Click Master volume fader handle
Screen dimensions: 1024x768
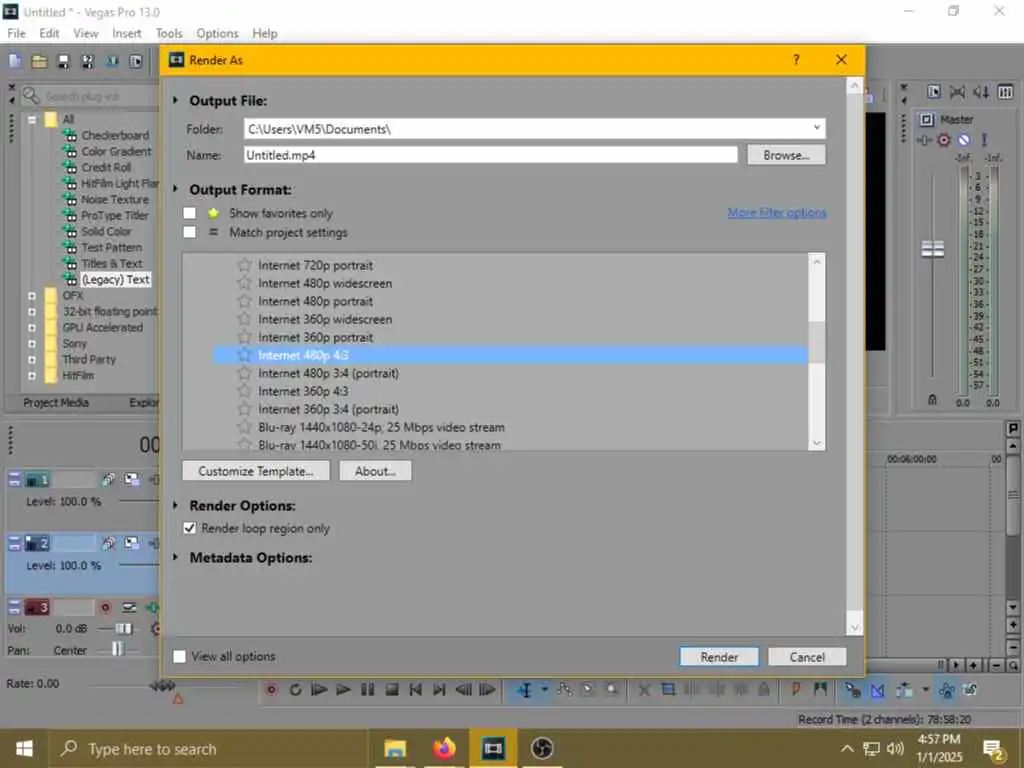pyautogui.click(x=933, y=249)
